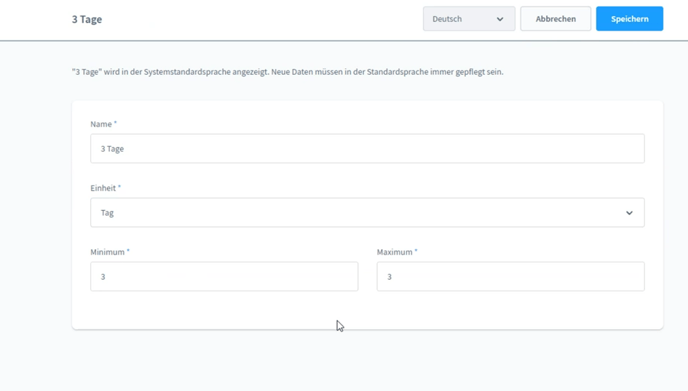Focus the Name input containing 3 Tage
The height and width of the screenshot is (391, 688).
coord(367,149)
